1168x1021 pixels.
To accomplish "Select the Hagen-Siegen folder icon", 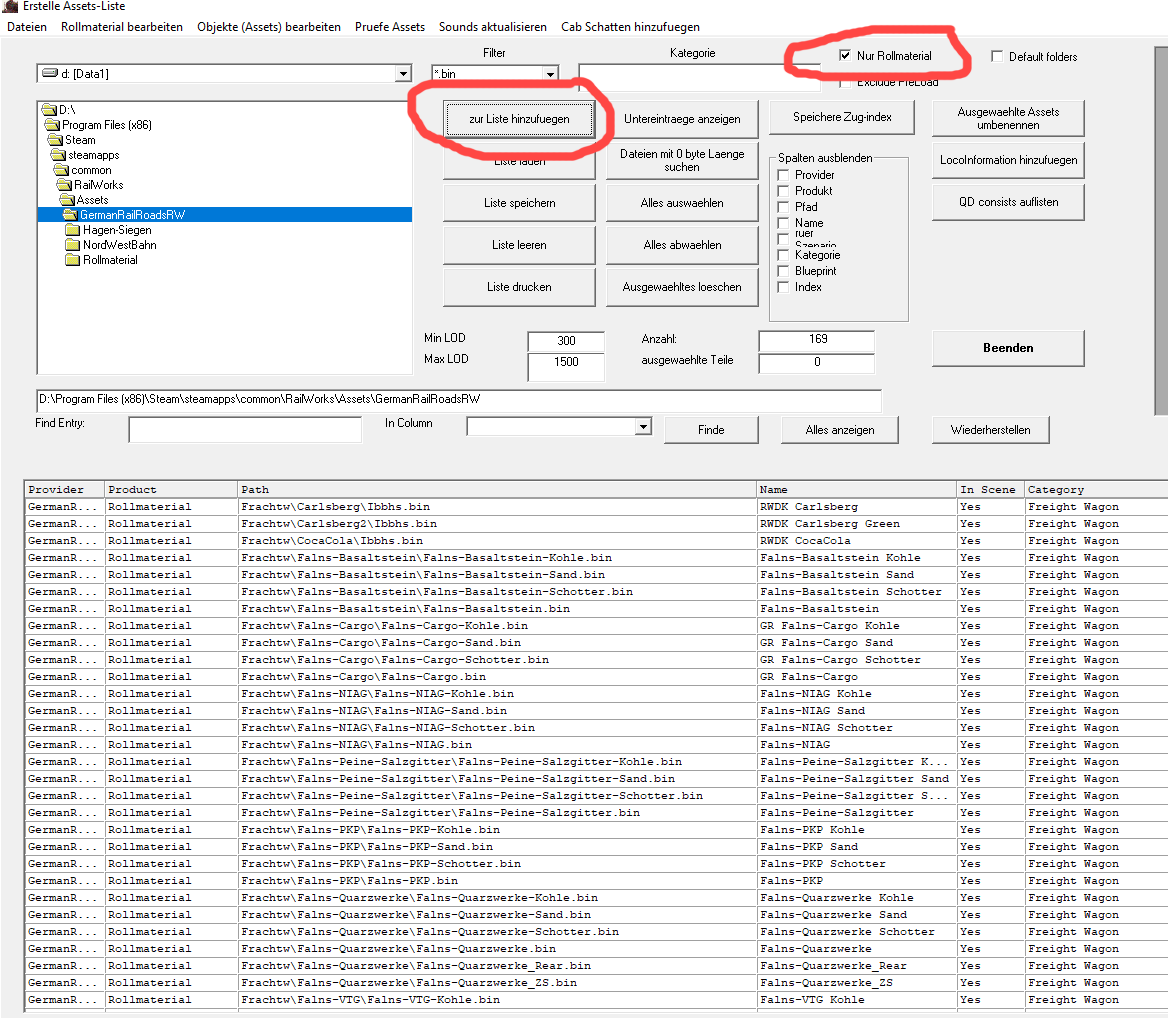I will point(72,230).
